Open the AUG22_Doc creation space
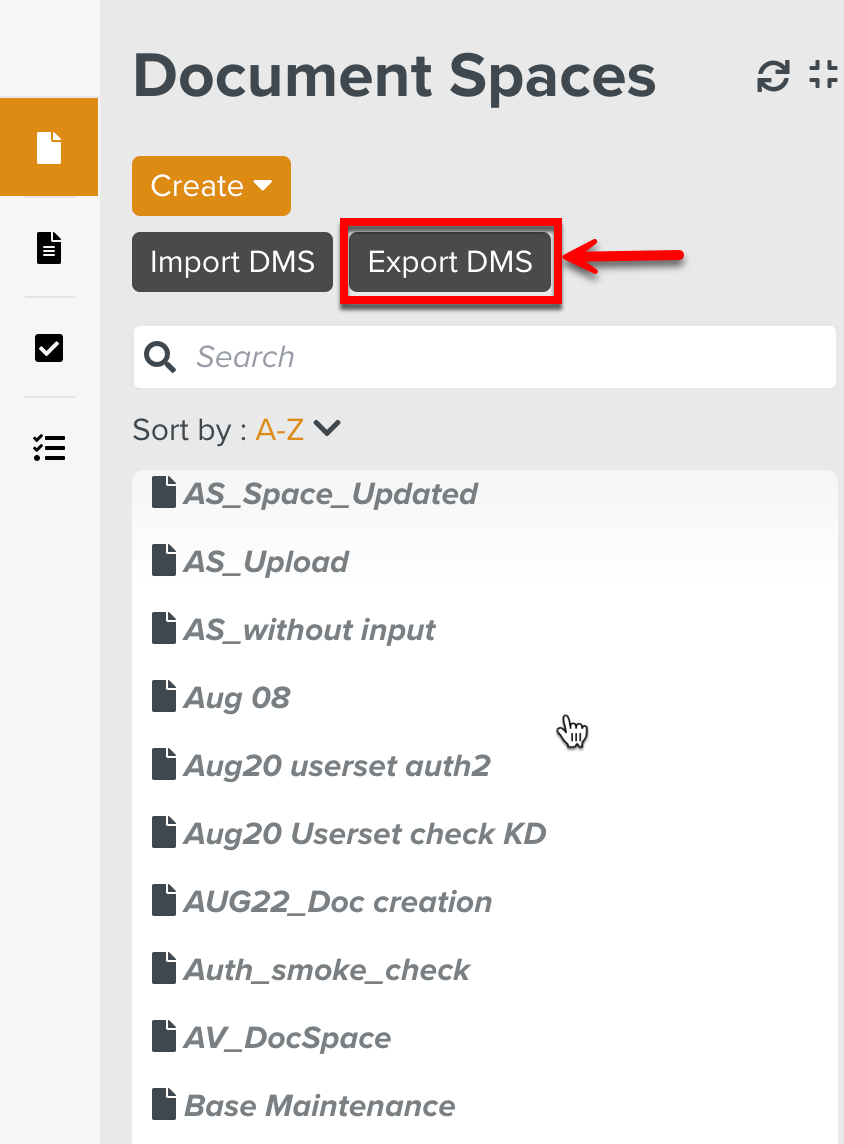The width and height of the screenshot is (844, 1144). (337, 900)
